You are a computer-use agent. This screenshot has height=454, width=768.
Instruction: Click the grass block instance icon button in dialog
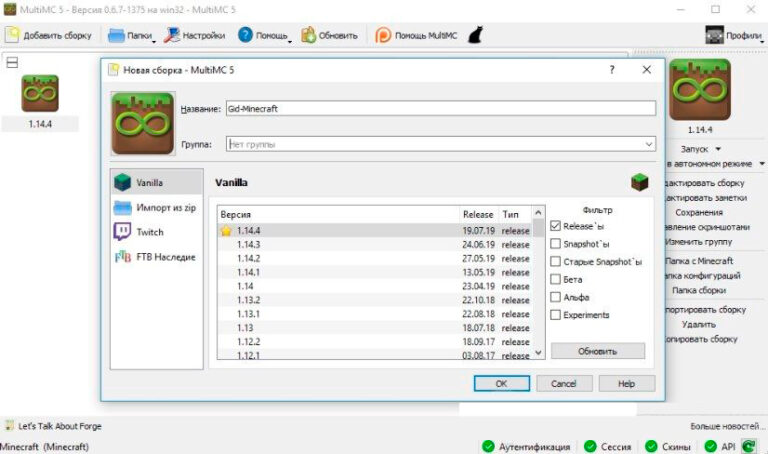click(x=143, y=123)
